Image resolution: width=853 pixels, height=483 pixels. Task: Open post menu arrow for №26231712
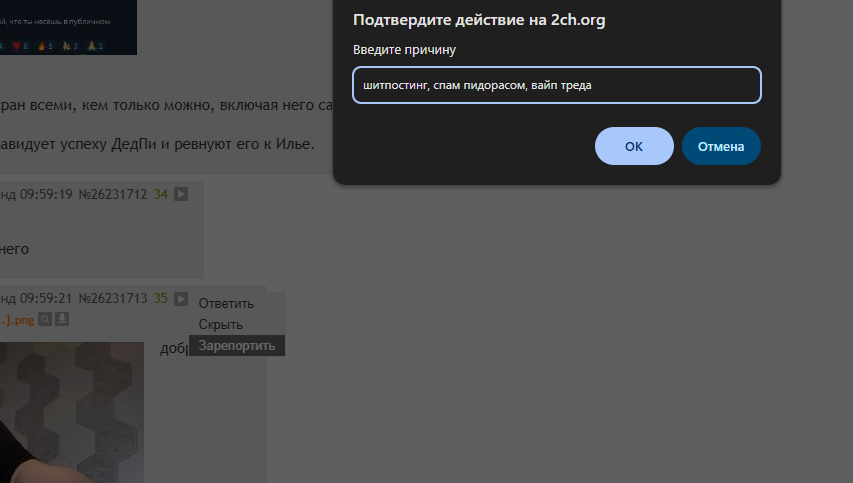click(181, 194)
